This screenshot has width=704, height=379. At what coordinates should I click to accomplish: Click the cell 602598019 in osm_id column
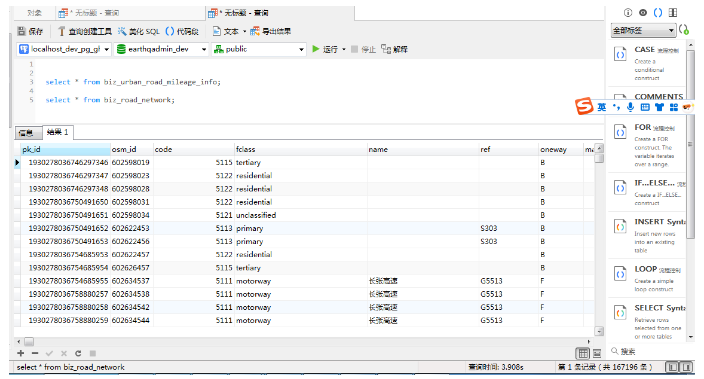131,162
